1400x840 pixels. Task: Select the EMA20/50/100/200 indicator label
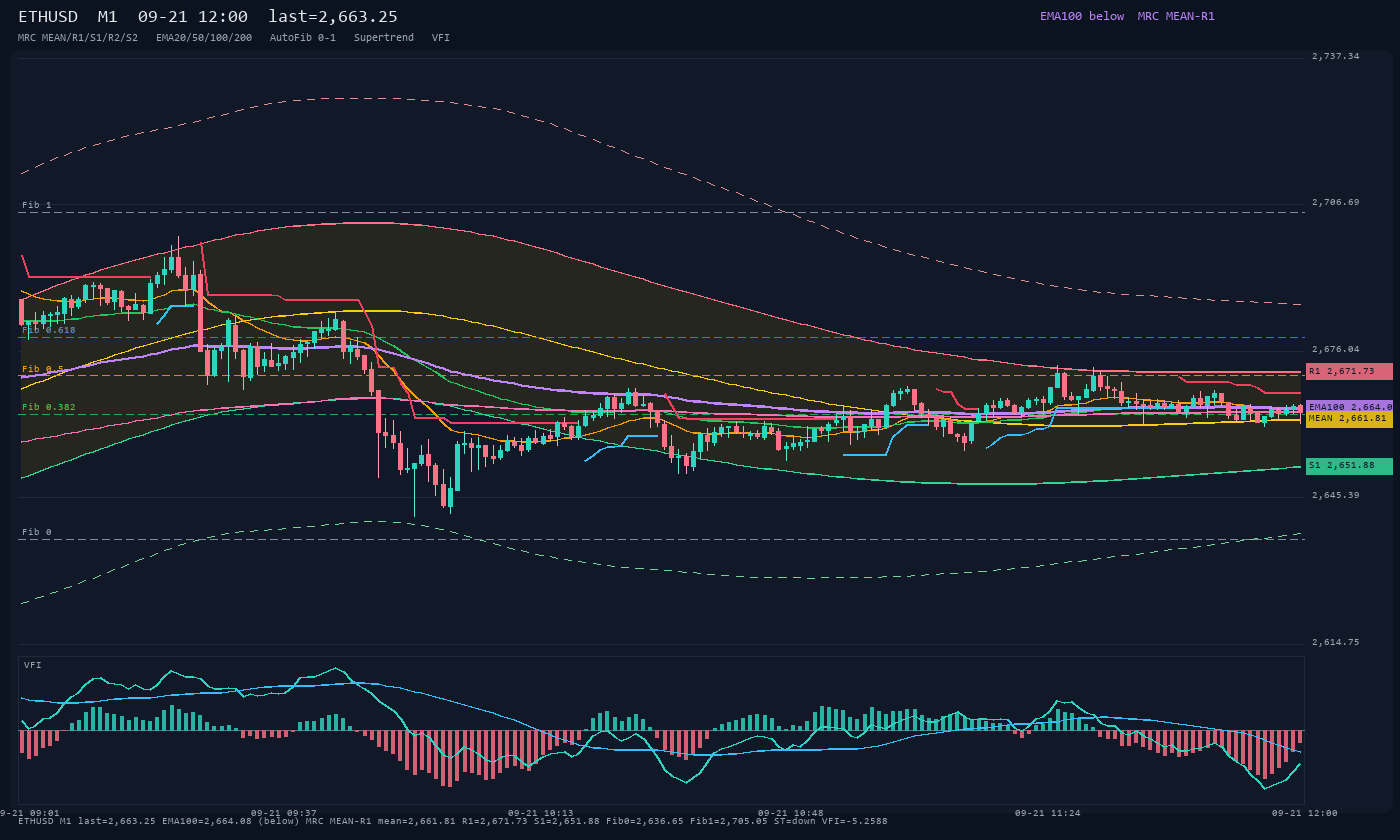coord(204,37)
